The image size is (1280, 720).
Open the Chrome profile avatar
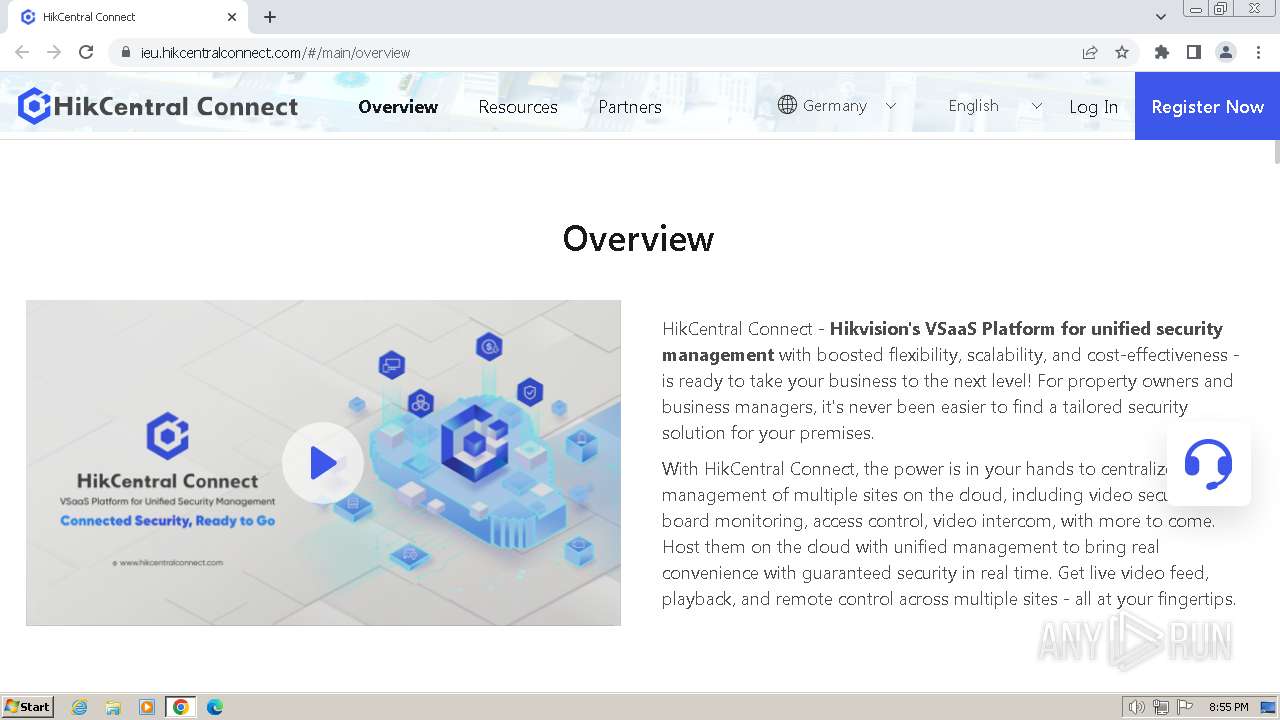click(1226, 52)
